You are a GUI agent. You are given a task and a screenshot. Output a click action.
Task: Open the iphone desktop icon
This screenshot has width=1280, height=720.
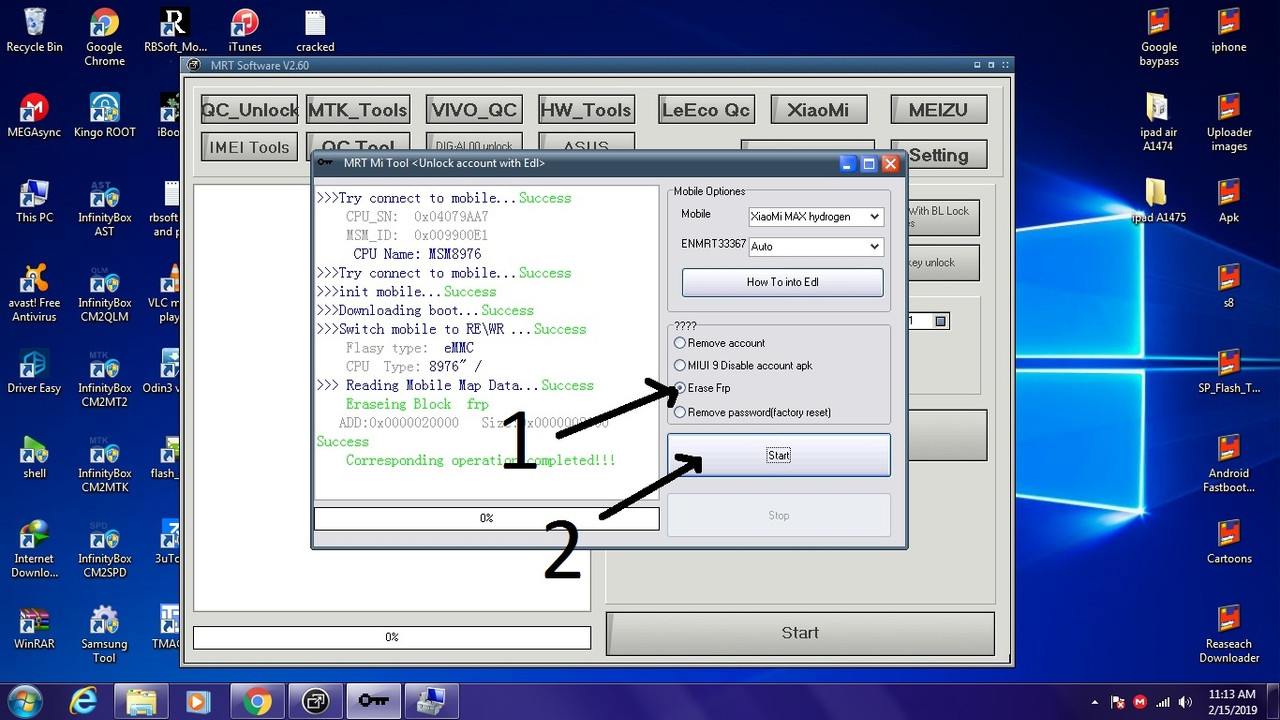[1228, 31]
